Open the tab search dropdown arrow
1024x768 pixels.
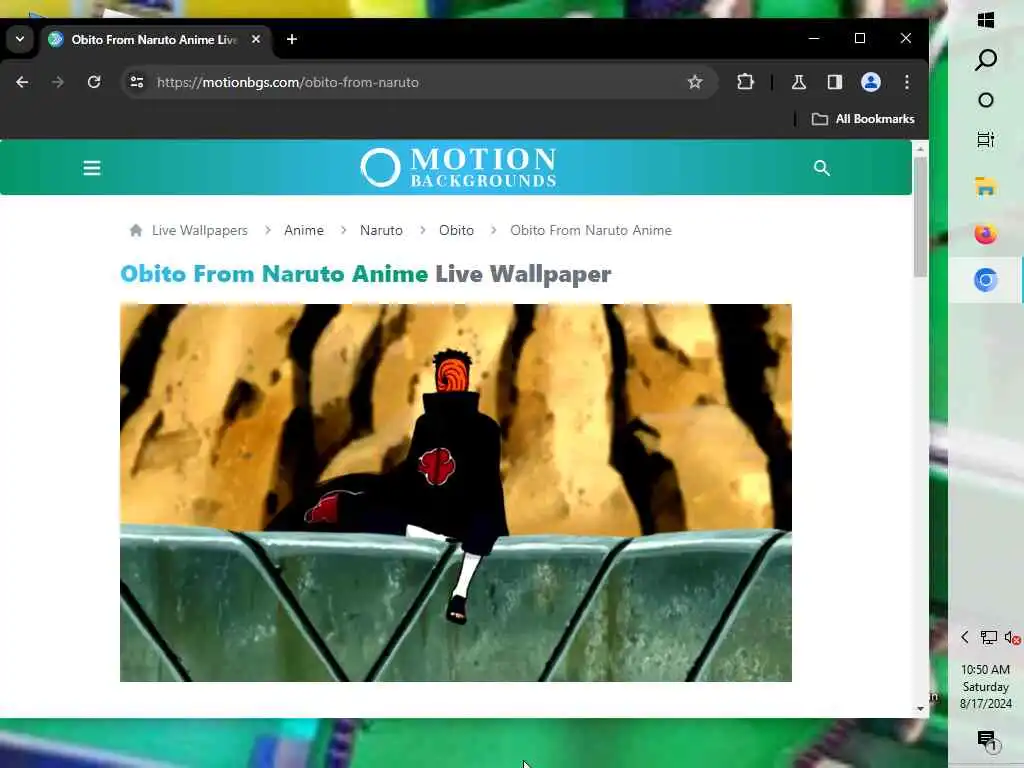click(x=20, y=39)
